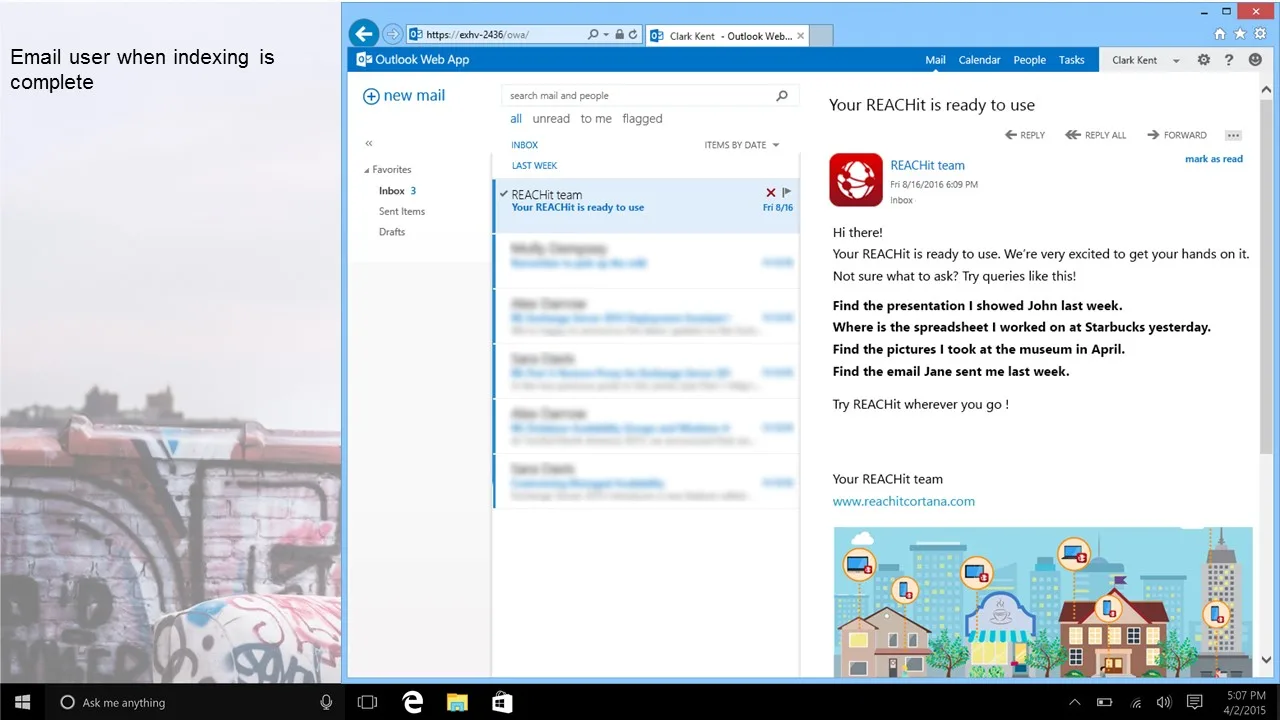Screen dimensions: 1280x720
Task: Click the city illustration banner in email
Action: click(1043, 602)
